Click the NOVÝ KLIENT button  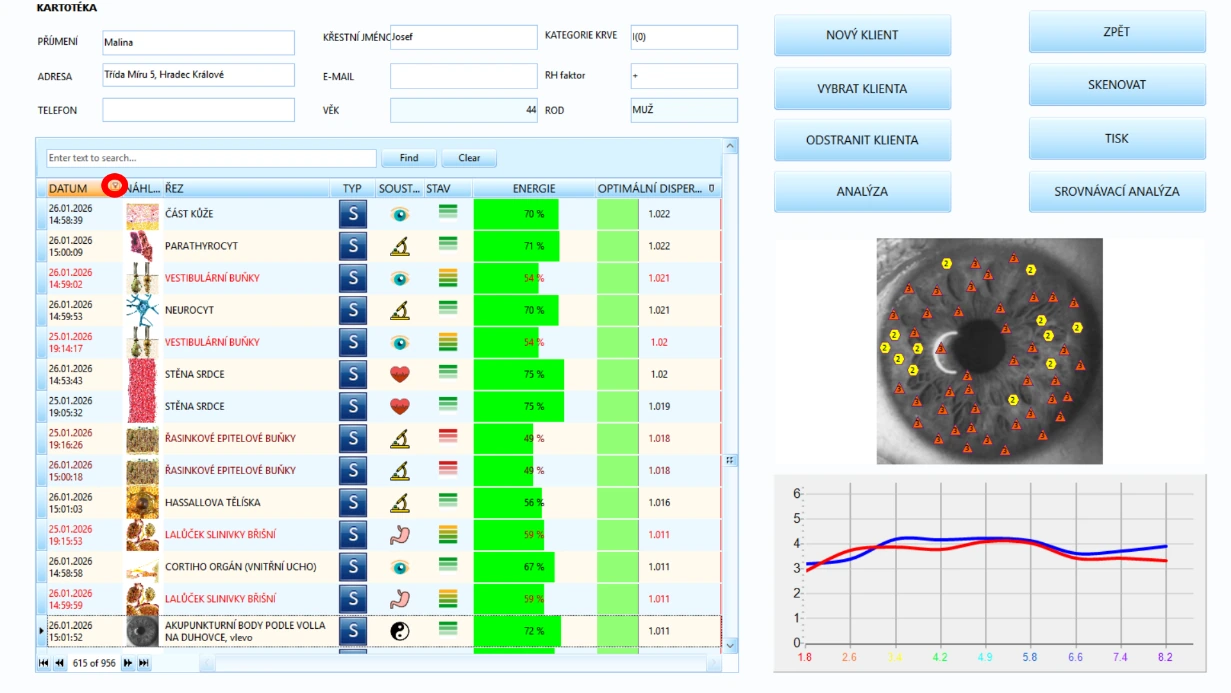[862, 35]
